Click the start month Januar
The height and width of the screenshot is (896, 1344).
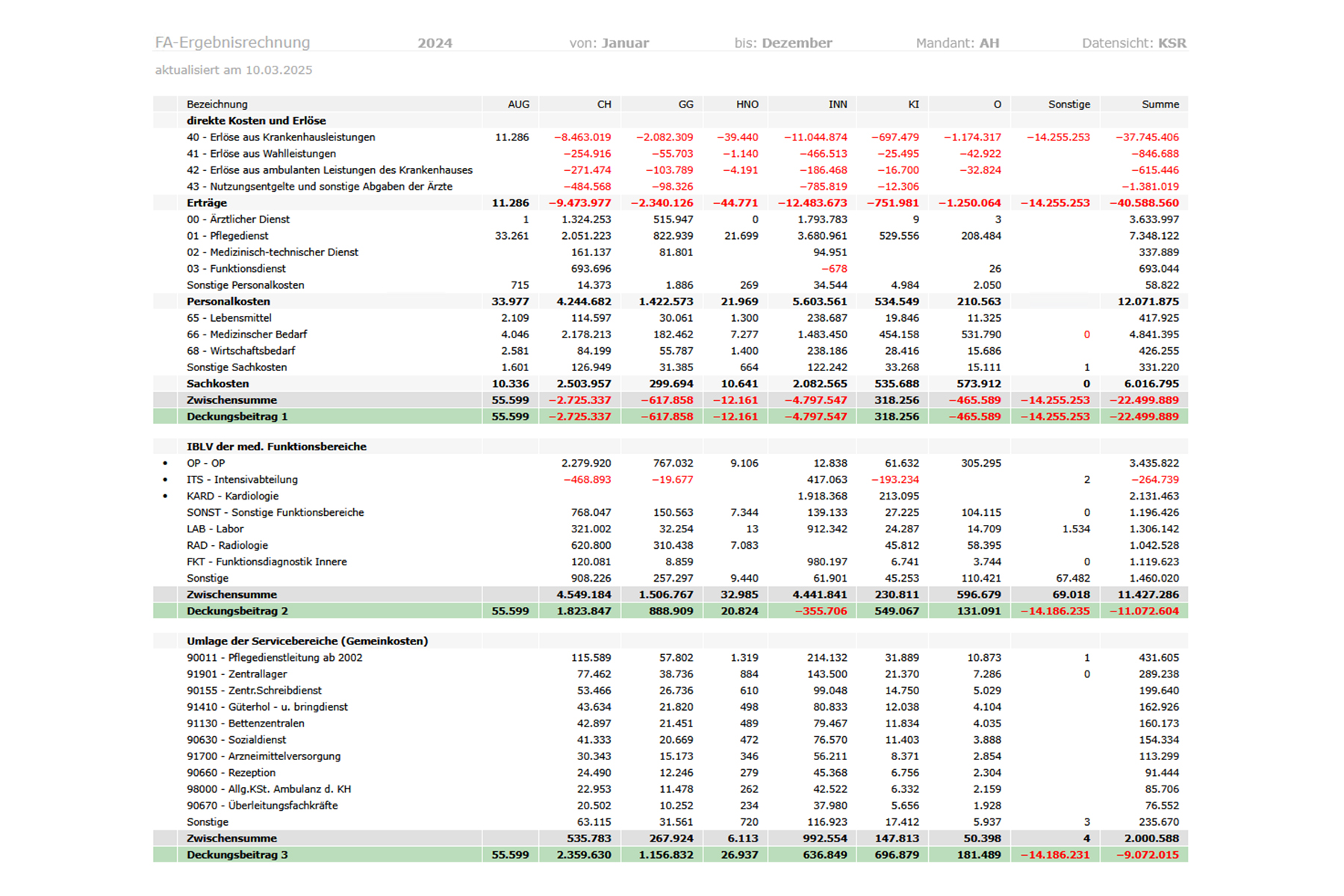coord(625,43)
